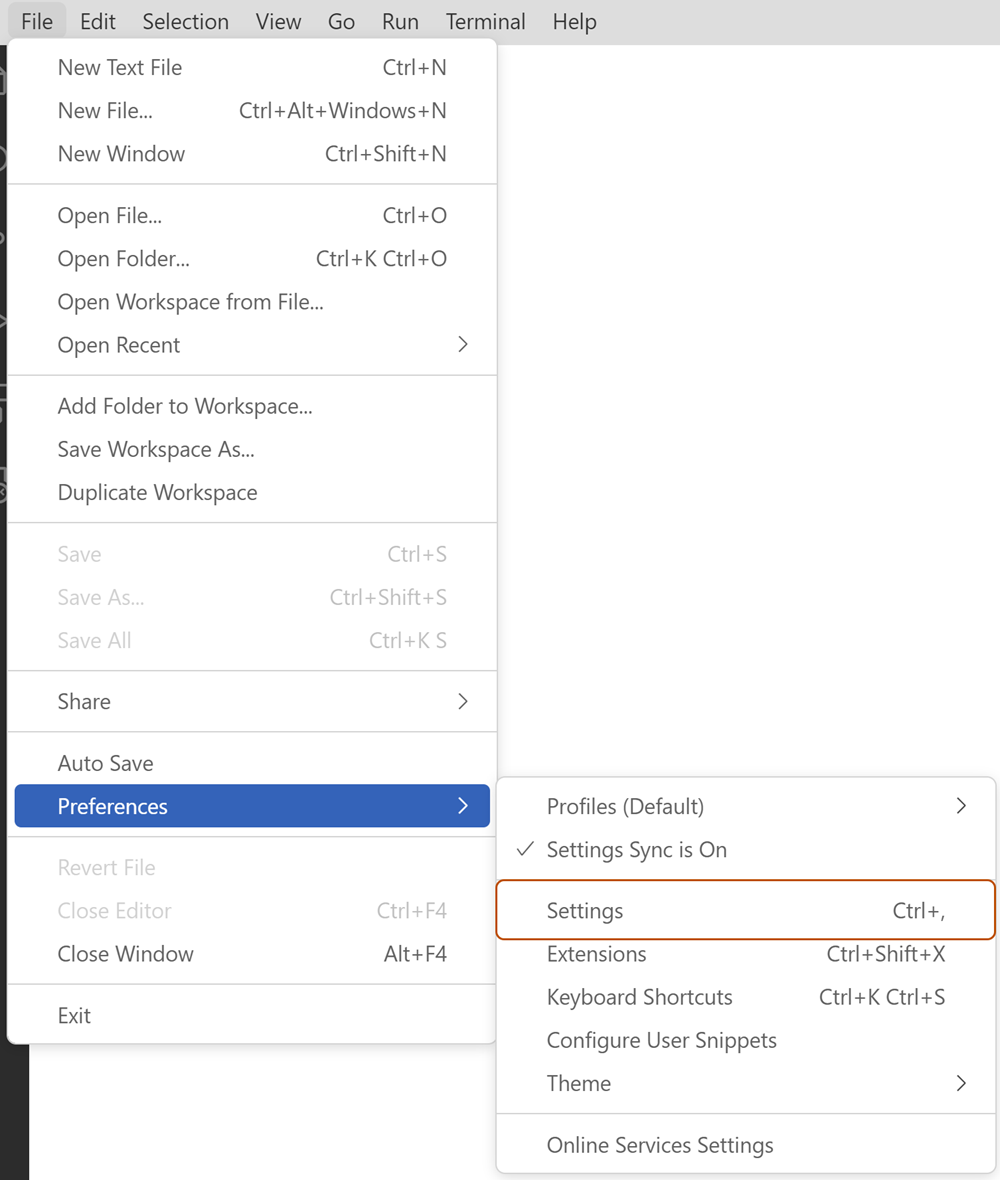
Task: Expand the Profiles (Default) submenu
Action: pyautogui.click(x=625, y=806)
